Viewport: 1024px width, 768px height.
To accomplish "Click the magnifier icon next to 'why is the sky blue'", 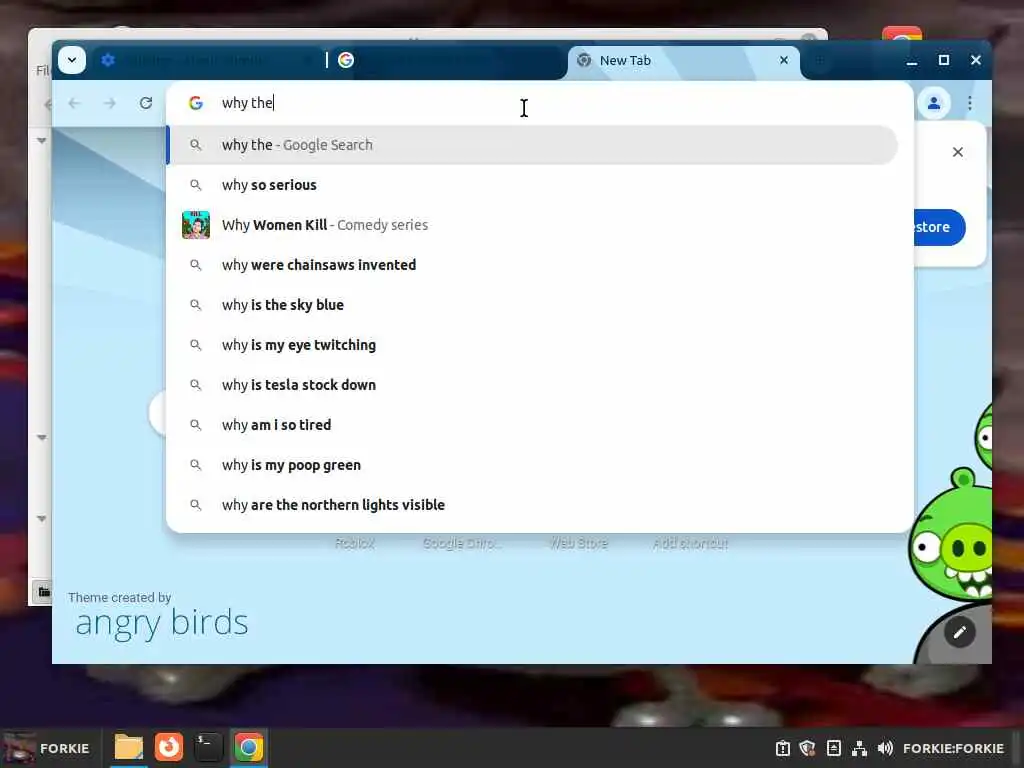I will coord(195,305).
